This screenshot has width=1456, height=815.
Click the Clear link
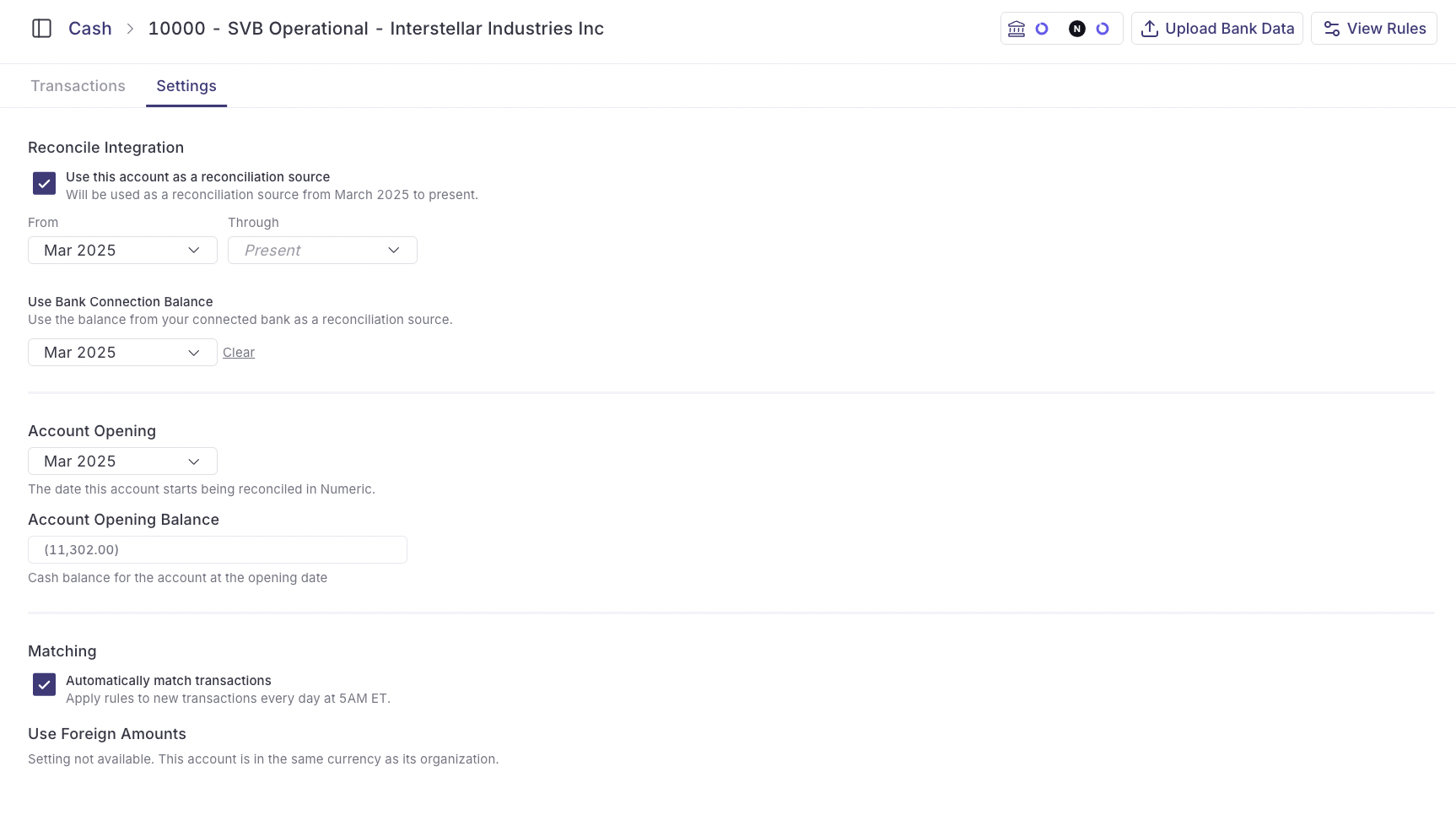239,353
